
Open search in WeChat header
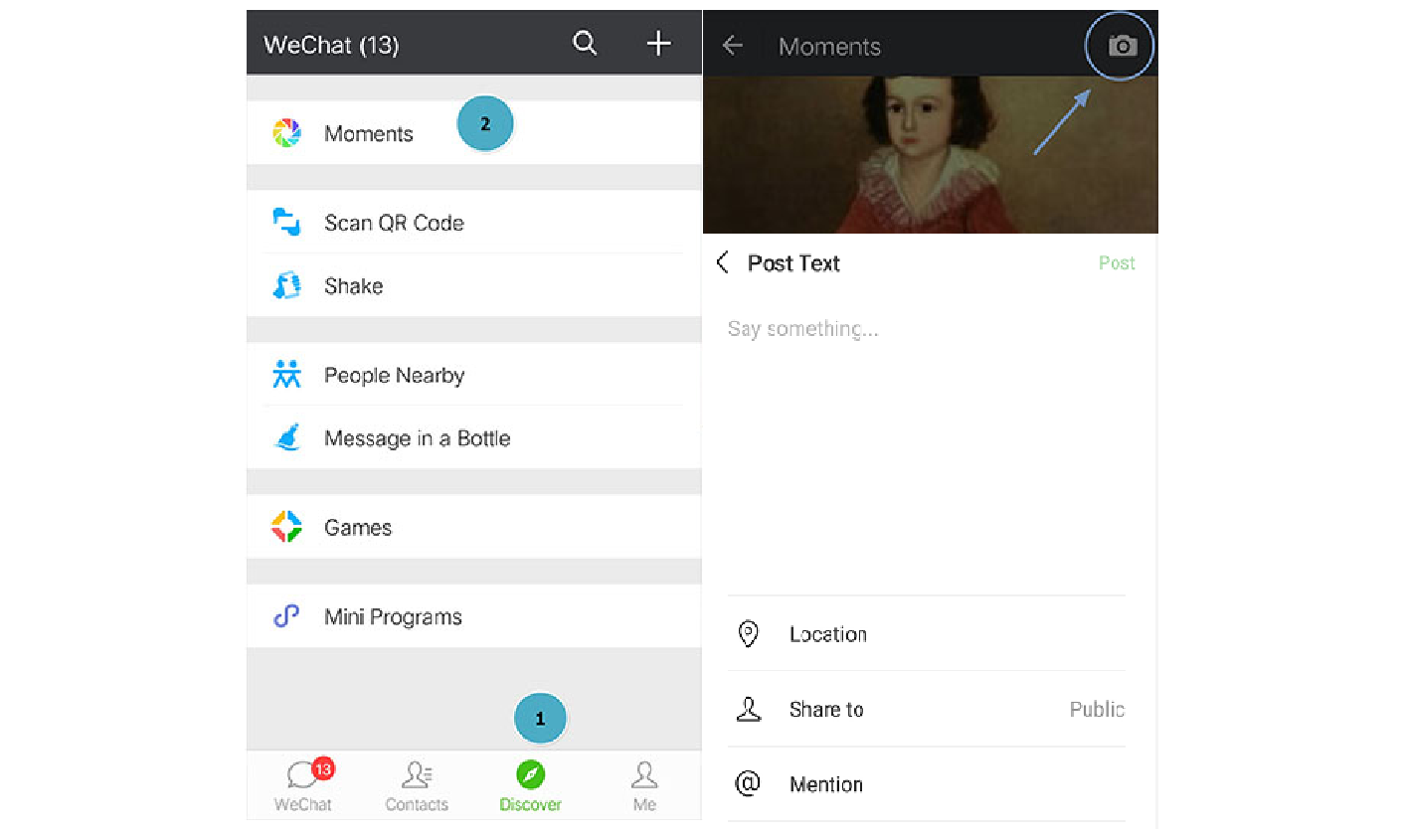pyautogui.click(x=585, y=43)
